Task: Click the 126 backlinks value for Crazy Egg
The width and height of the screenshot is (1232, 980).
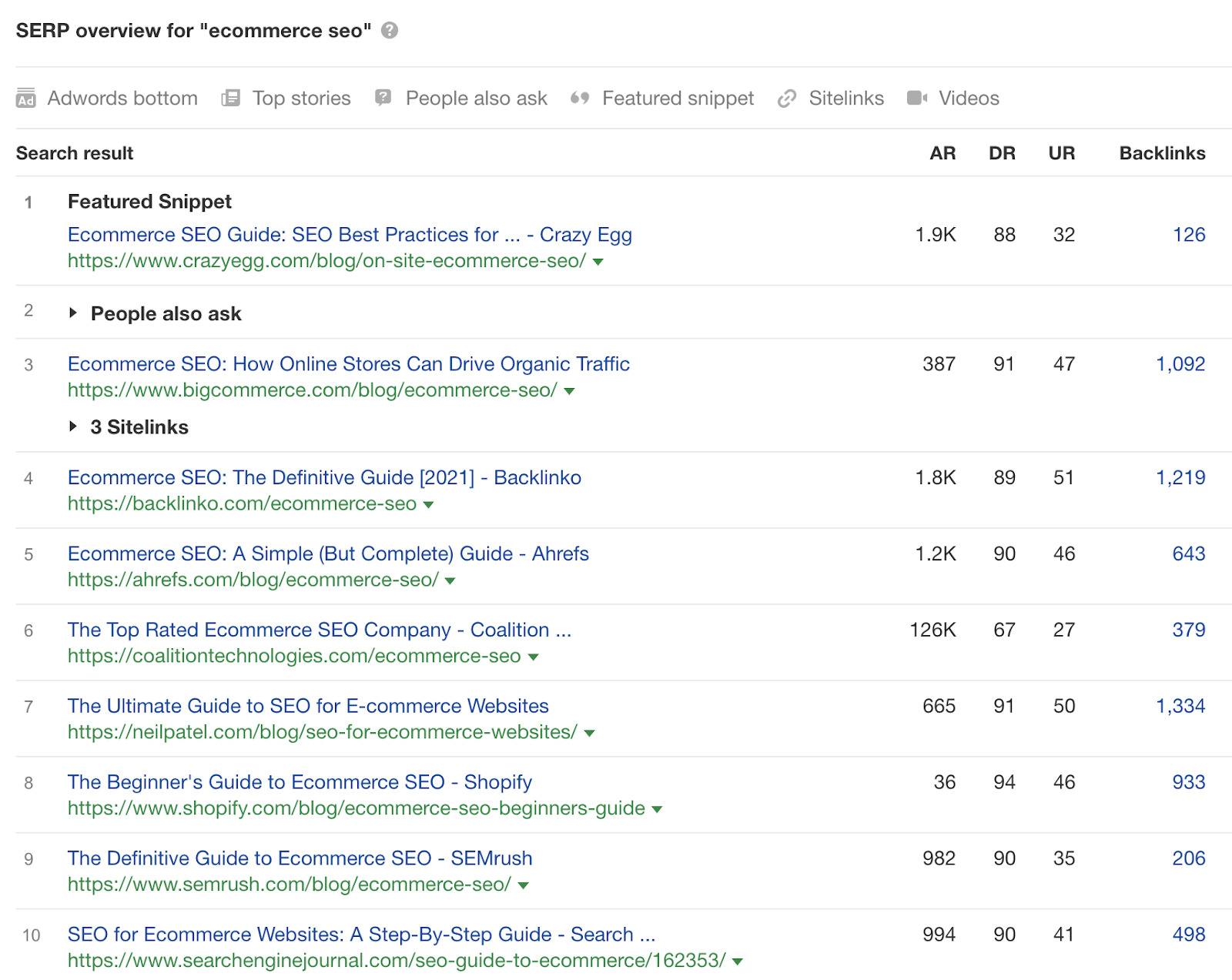Action: 1190,235
